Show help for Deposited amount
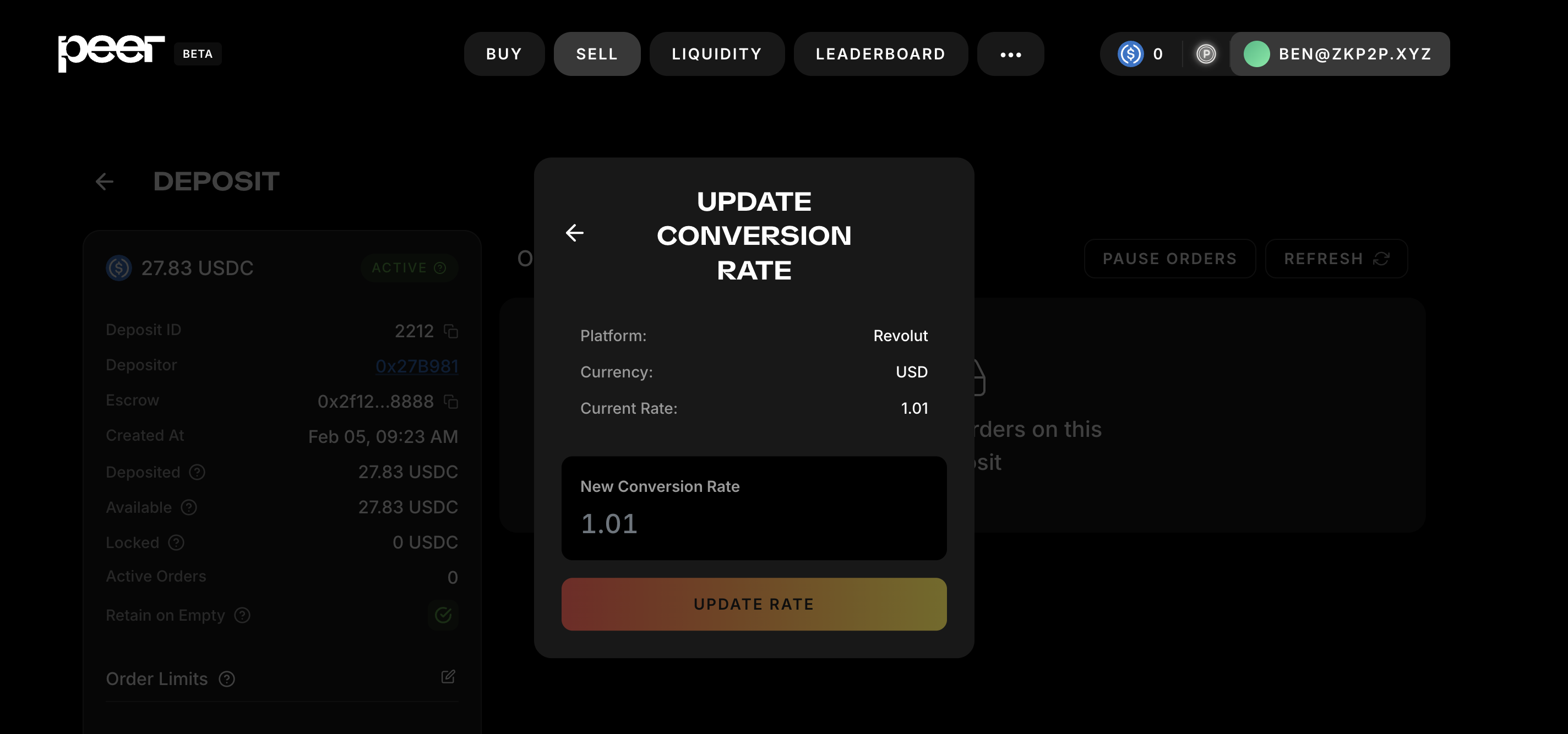 point(197,472)
